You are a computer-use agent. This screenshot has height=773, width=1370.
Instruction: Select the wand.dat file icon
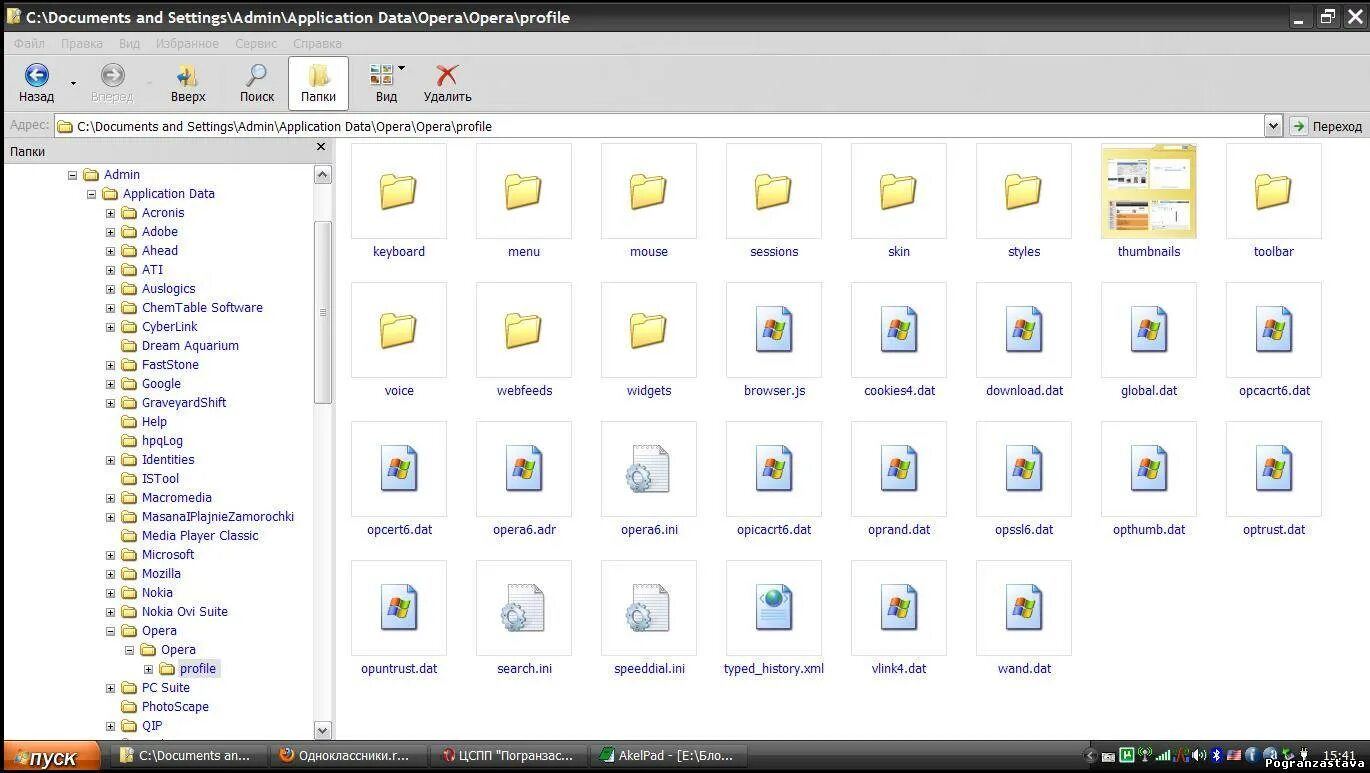1023,607
